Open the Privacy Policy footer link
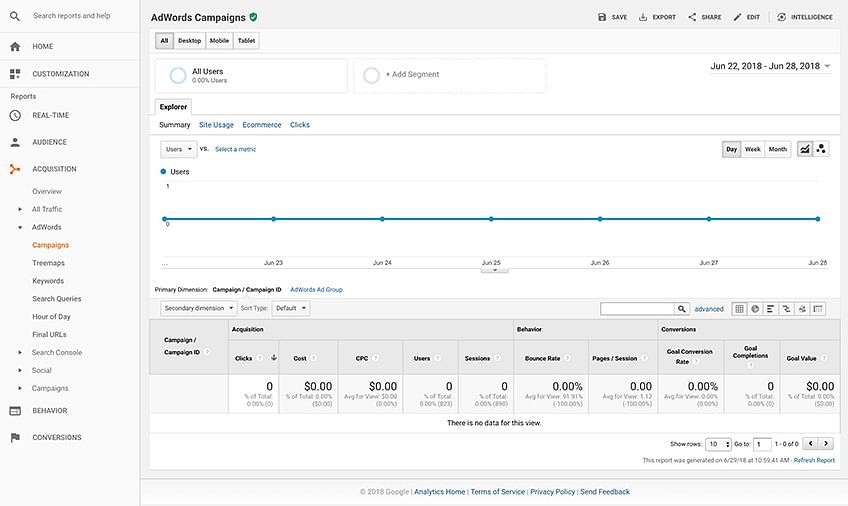The height and width of the screenshot is (506, 848). pyautogui.click(x=552, y=492)
